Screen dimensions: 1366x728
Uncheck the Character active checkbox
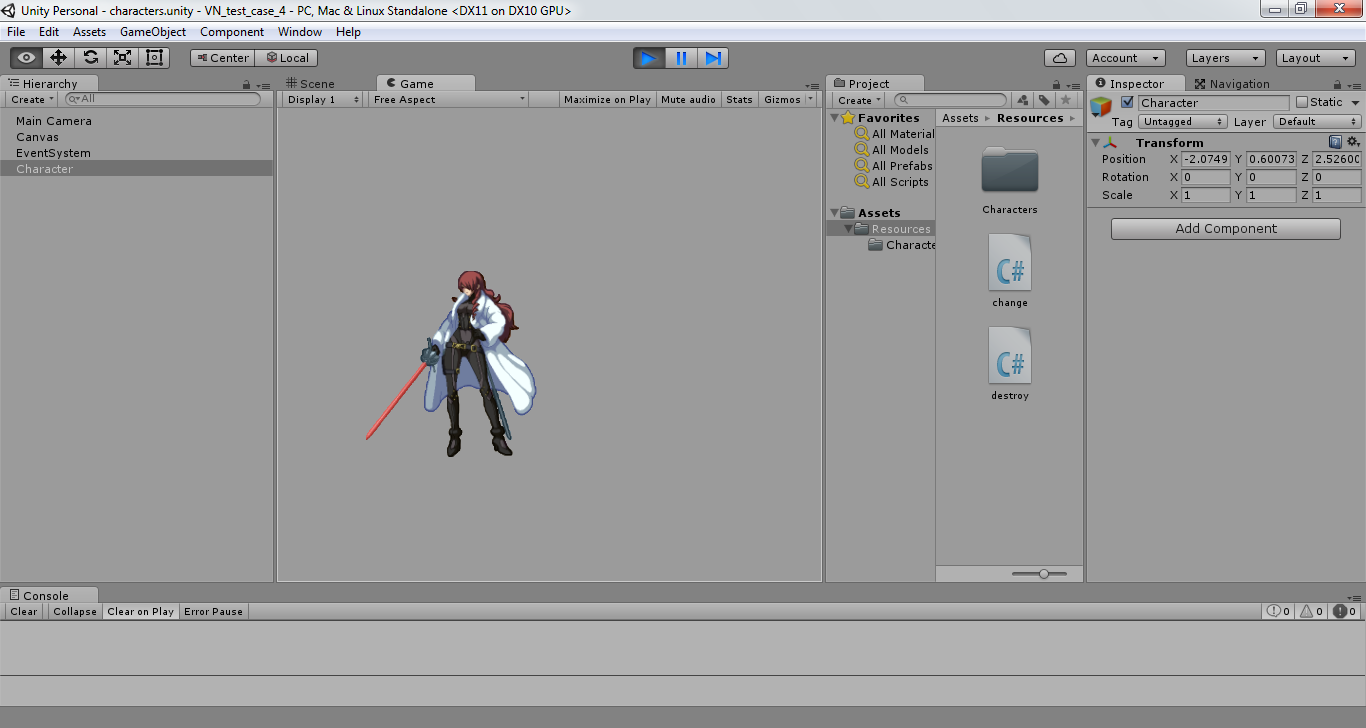1127,102
